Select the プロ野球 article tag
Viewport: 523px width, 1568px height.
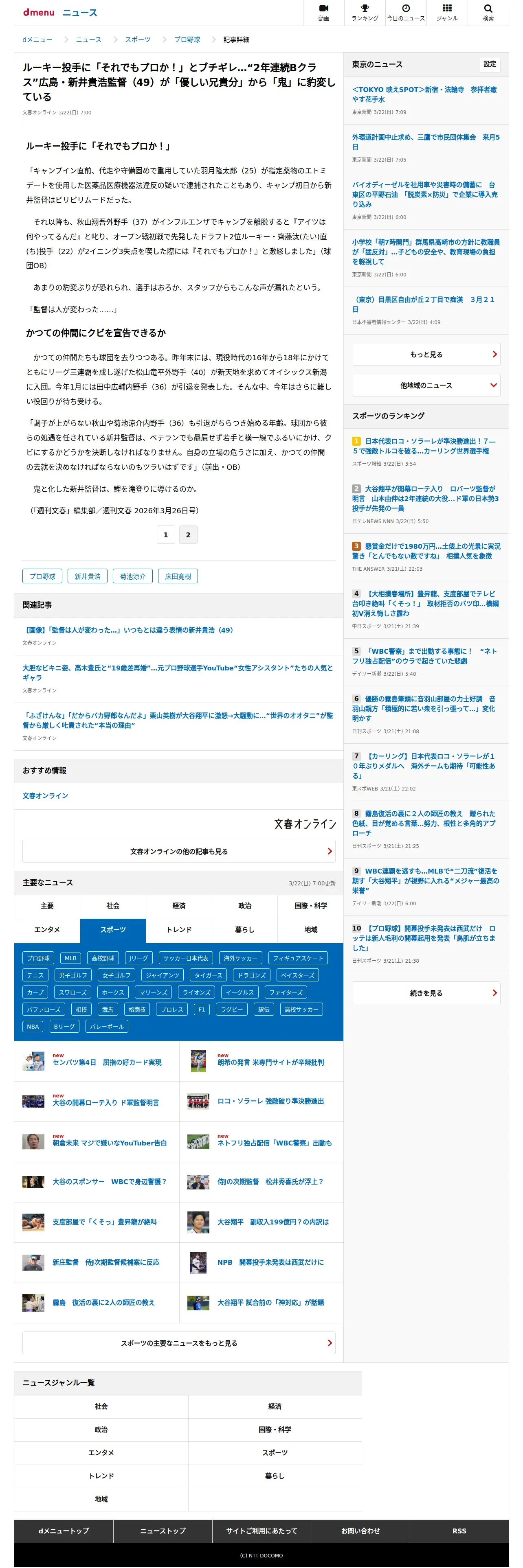43,576
